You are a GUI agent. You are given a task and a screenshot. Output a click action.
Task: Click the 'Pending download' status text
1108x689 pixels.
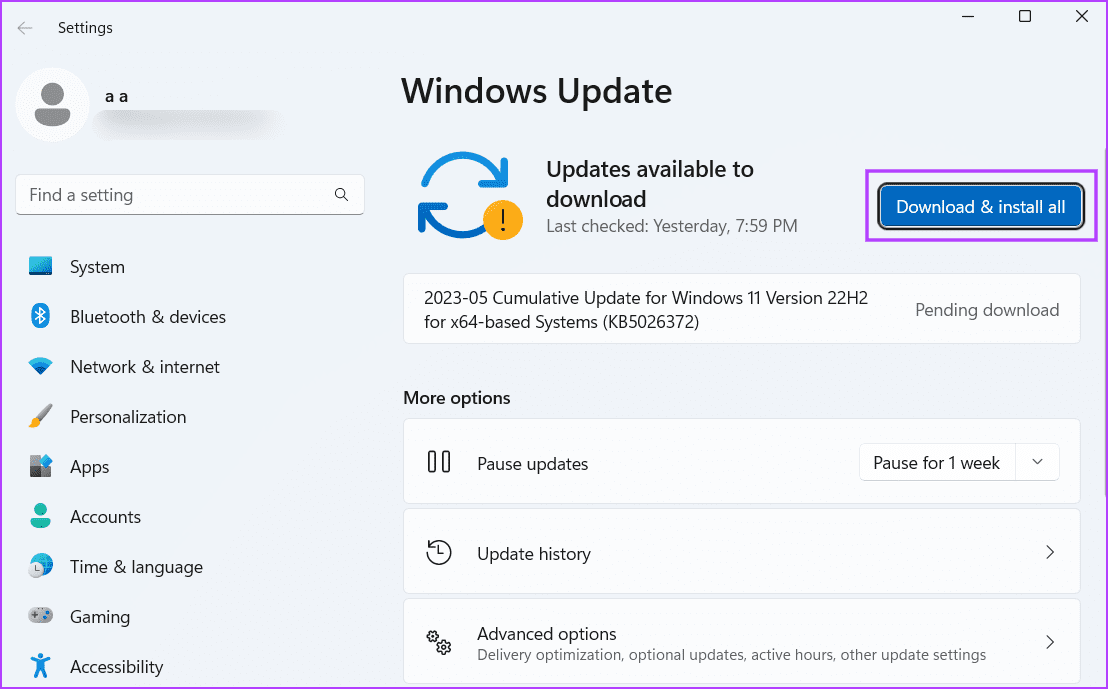point(987,310)
